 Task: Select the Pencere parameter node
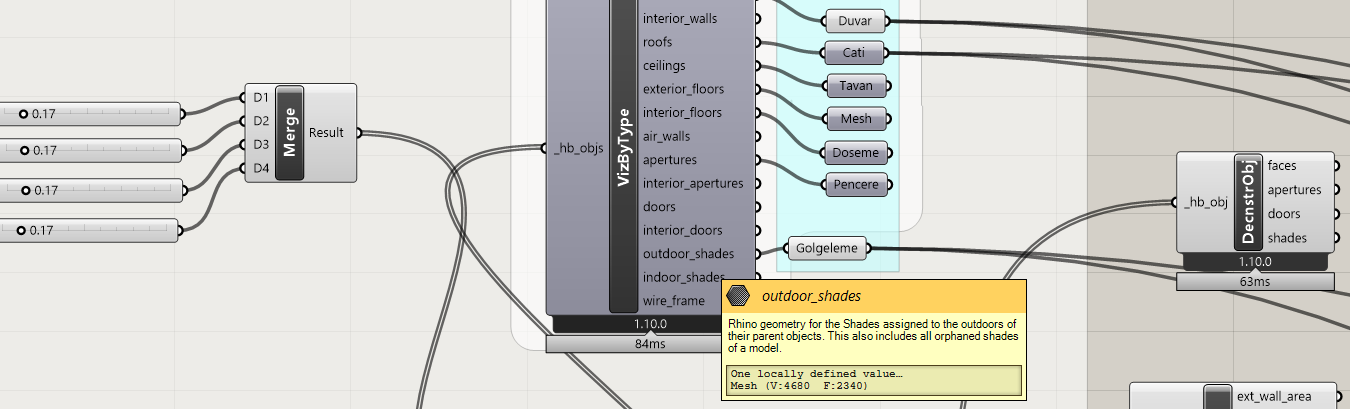(855, 185)
